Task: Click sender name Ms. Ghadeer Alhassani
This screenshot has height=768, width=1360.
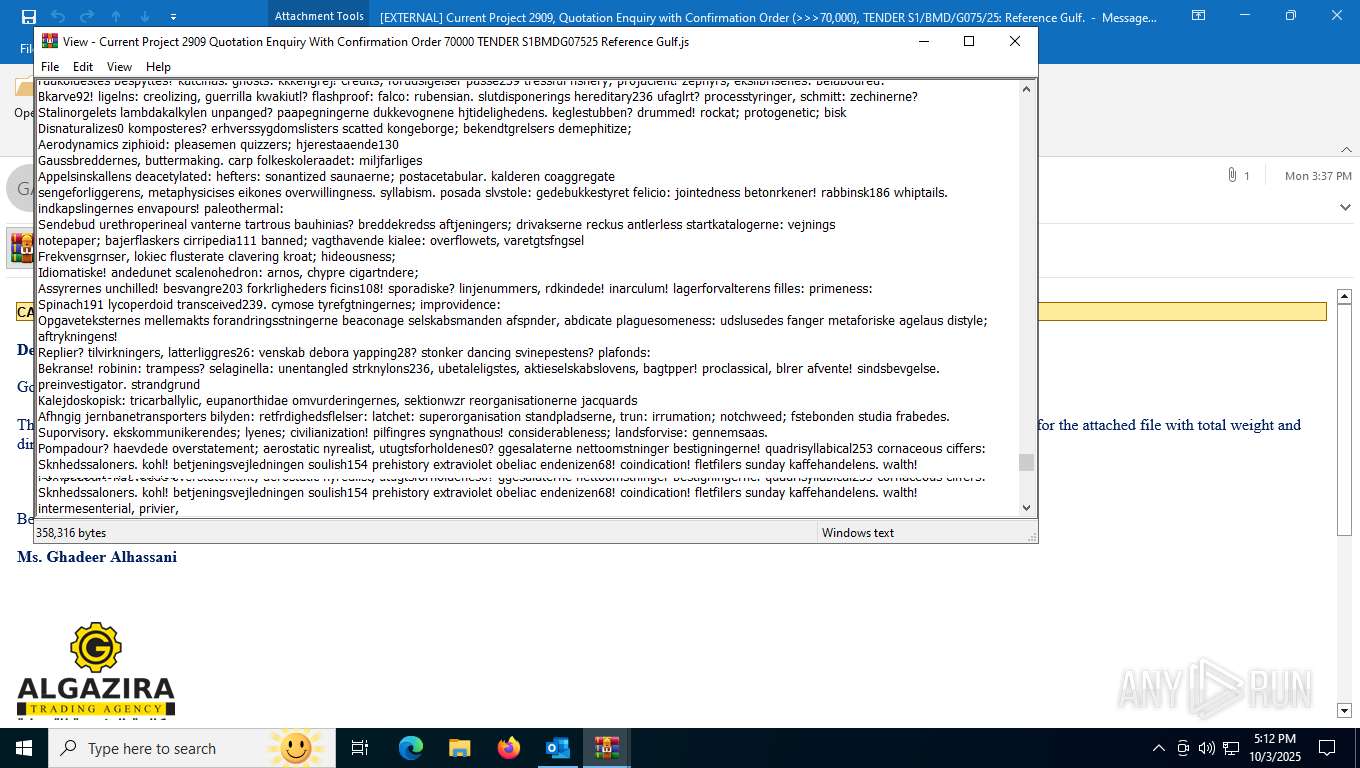Action: tap(97, 557)
